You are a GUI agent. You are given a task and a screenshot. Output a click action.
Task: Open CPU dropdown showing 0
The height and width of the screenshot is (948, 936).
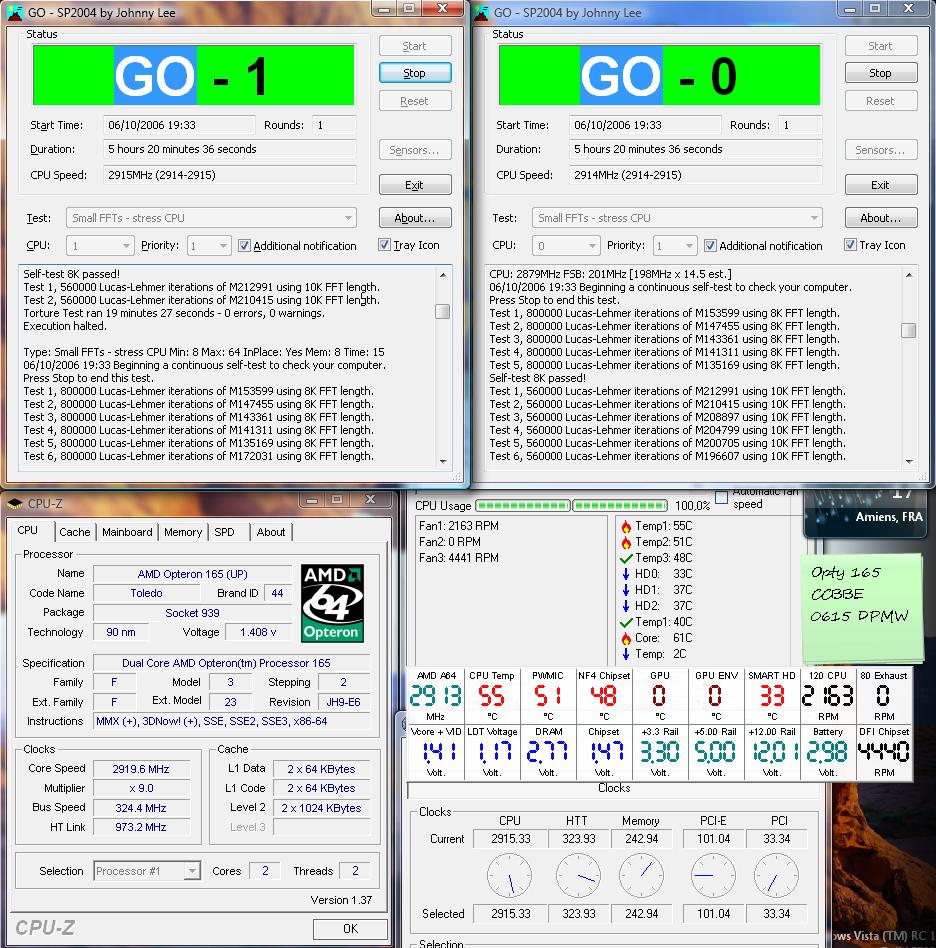pyautogui.click(x=566, y=245)
